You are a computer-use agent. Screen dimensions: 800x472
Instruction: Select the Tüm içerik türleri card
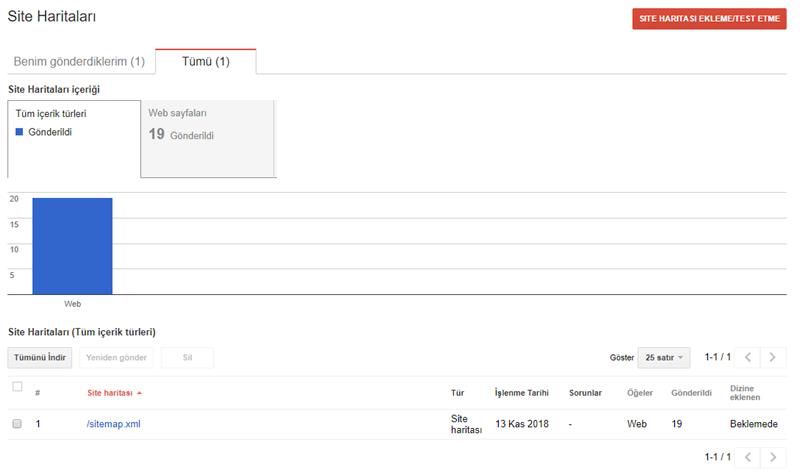pos(74,139)
